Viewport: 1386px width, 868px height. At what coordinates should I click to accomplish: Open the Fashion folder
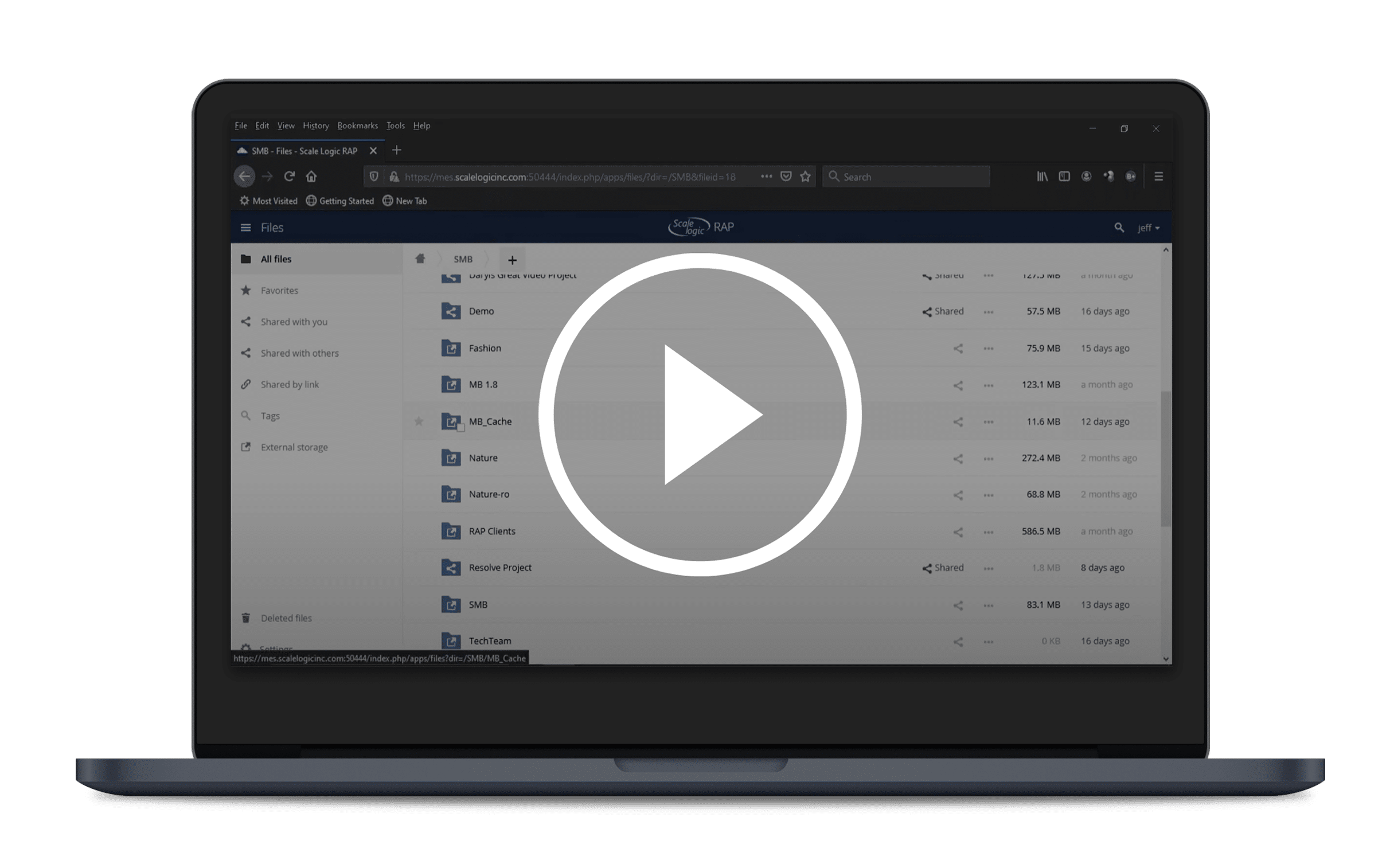[485, 348]
